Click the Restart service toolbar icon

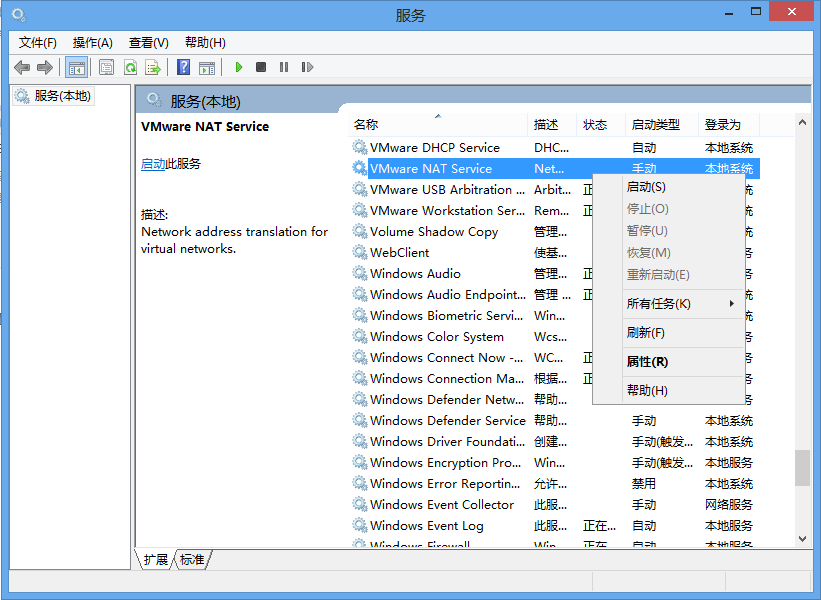(307, 67)
